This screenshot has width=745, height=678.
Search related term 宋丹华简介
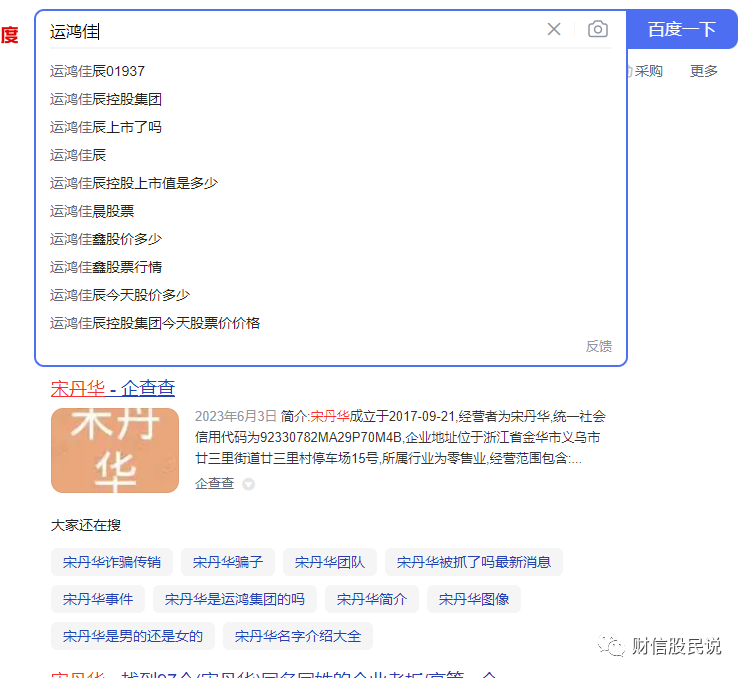click(372, 600)
